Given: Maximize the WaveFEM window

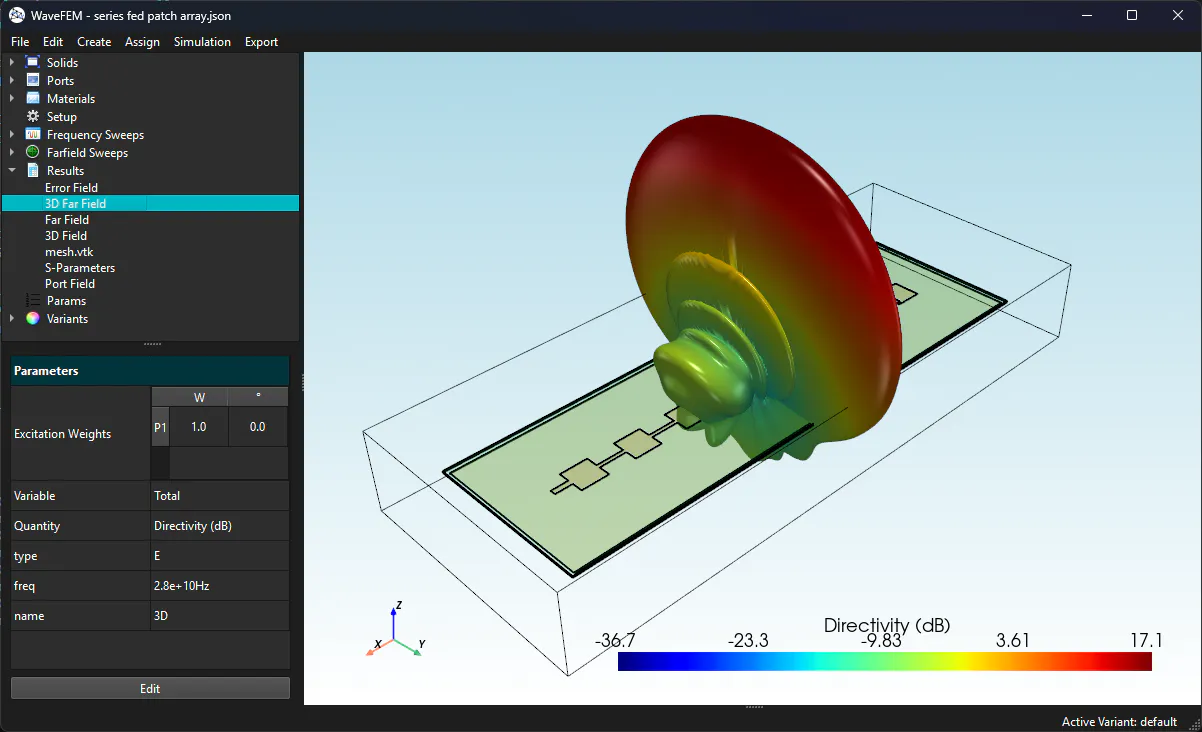Looking at the screenshot, I should coord(1132,15).
